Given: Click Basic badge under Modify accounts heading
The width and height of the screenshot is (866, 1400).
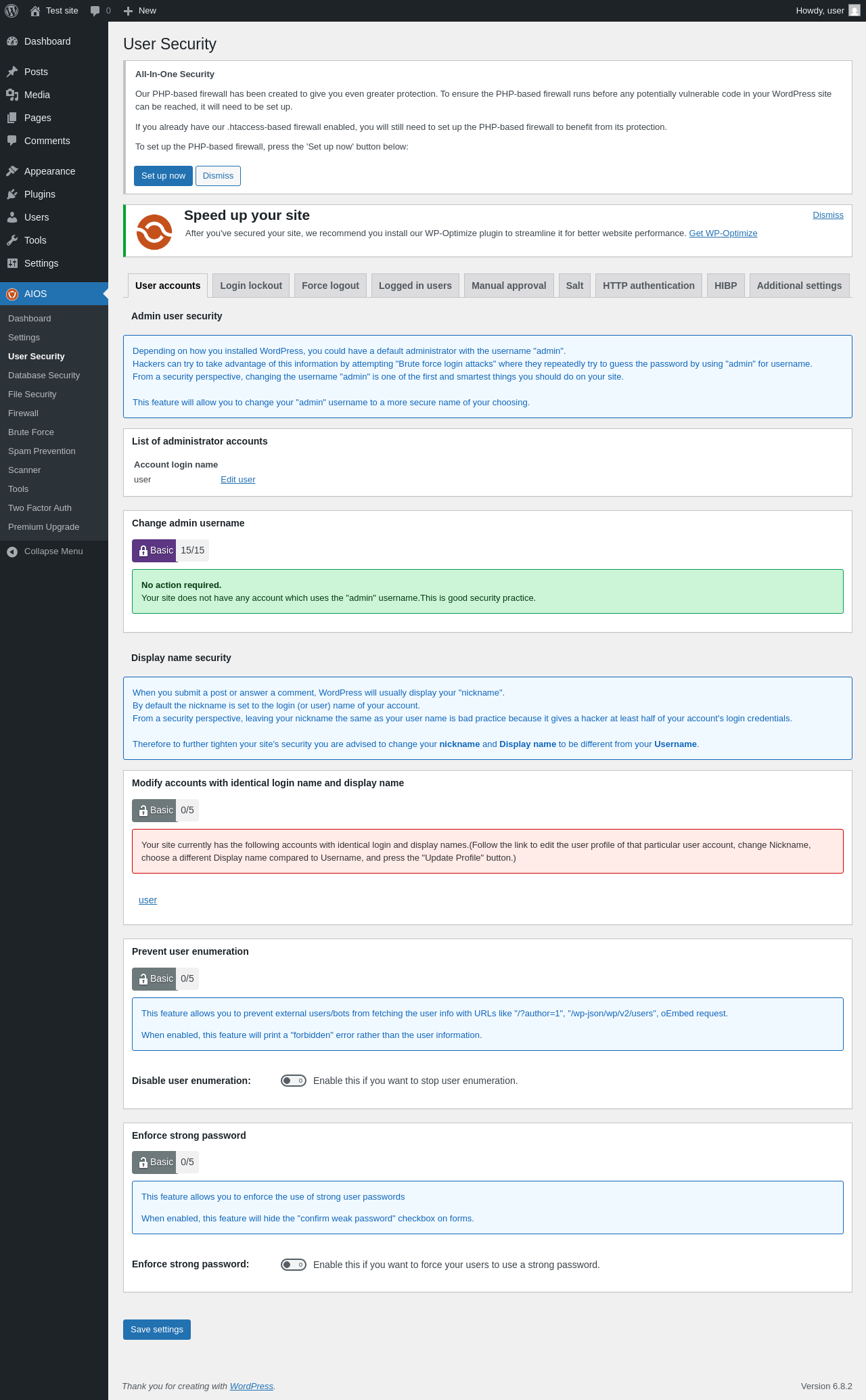Looking at the screenshot, I should pos(154,811).
